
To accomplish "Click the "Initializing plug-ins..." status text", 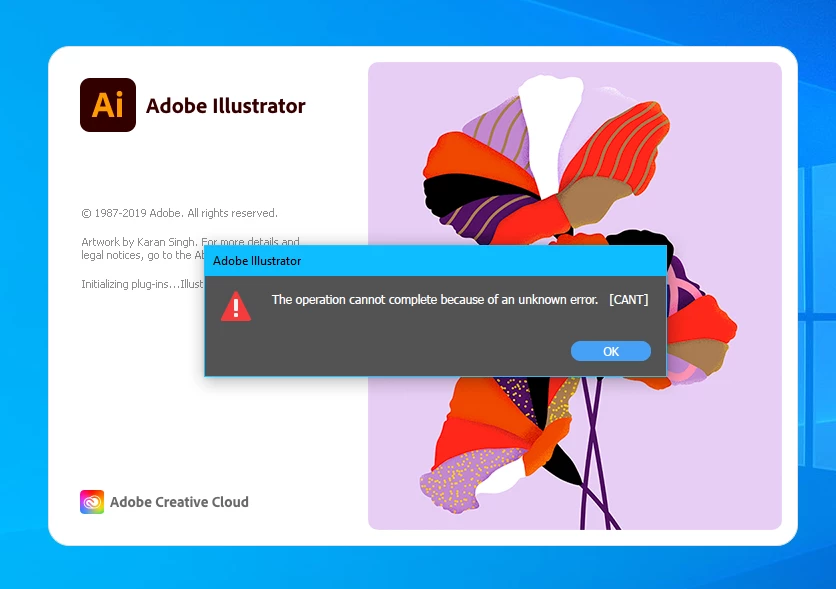I will coord(142,284).
